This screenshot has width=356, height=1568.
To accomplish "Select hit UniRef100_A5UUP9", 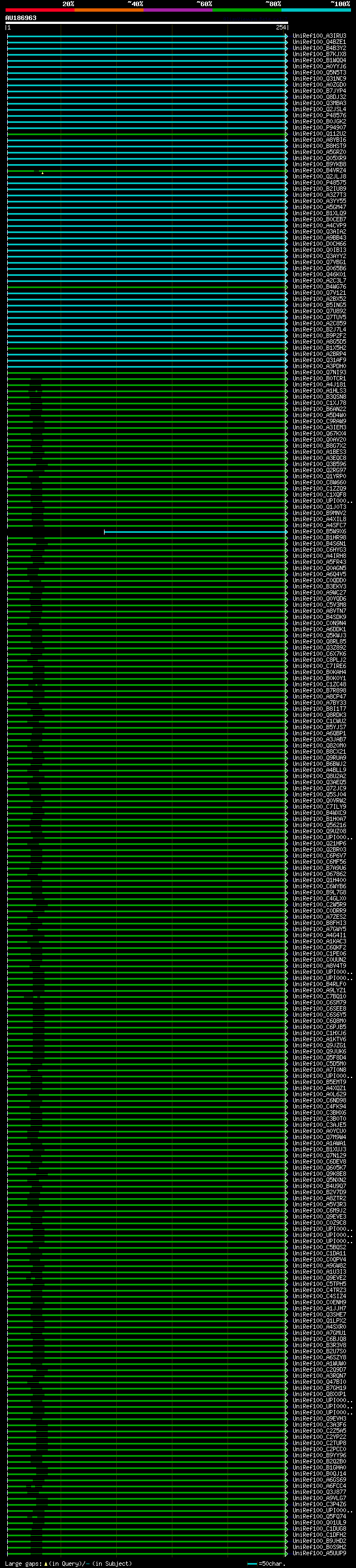I will (x=319, y=1554).
